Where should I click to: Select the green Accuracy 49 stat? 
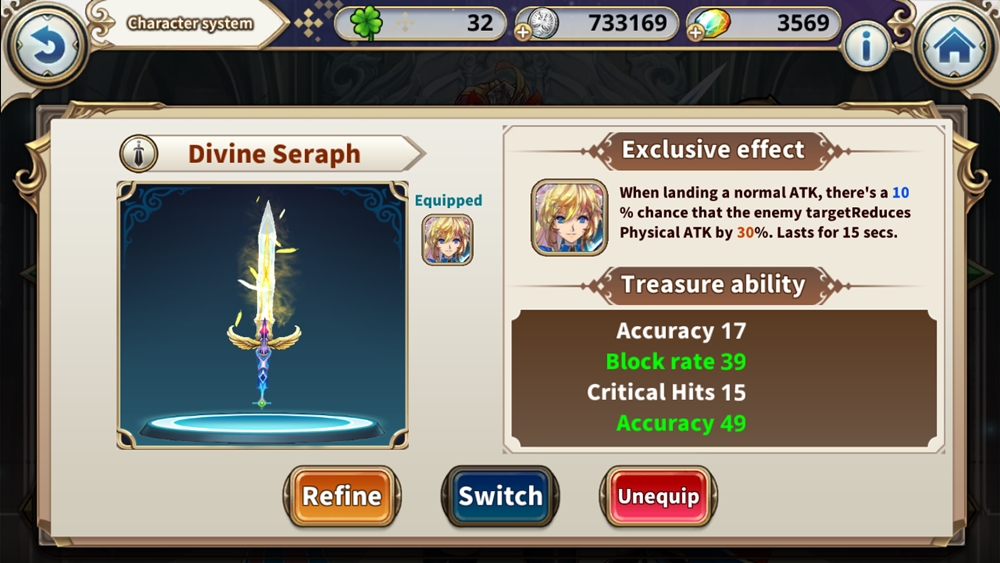click(x=681, y=423)
